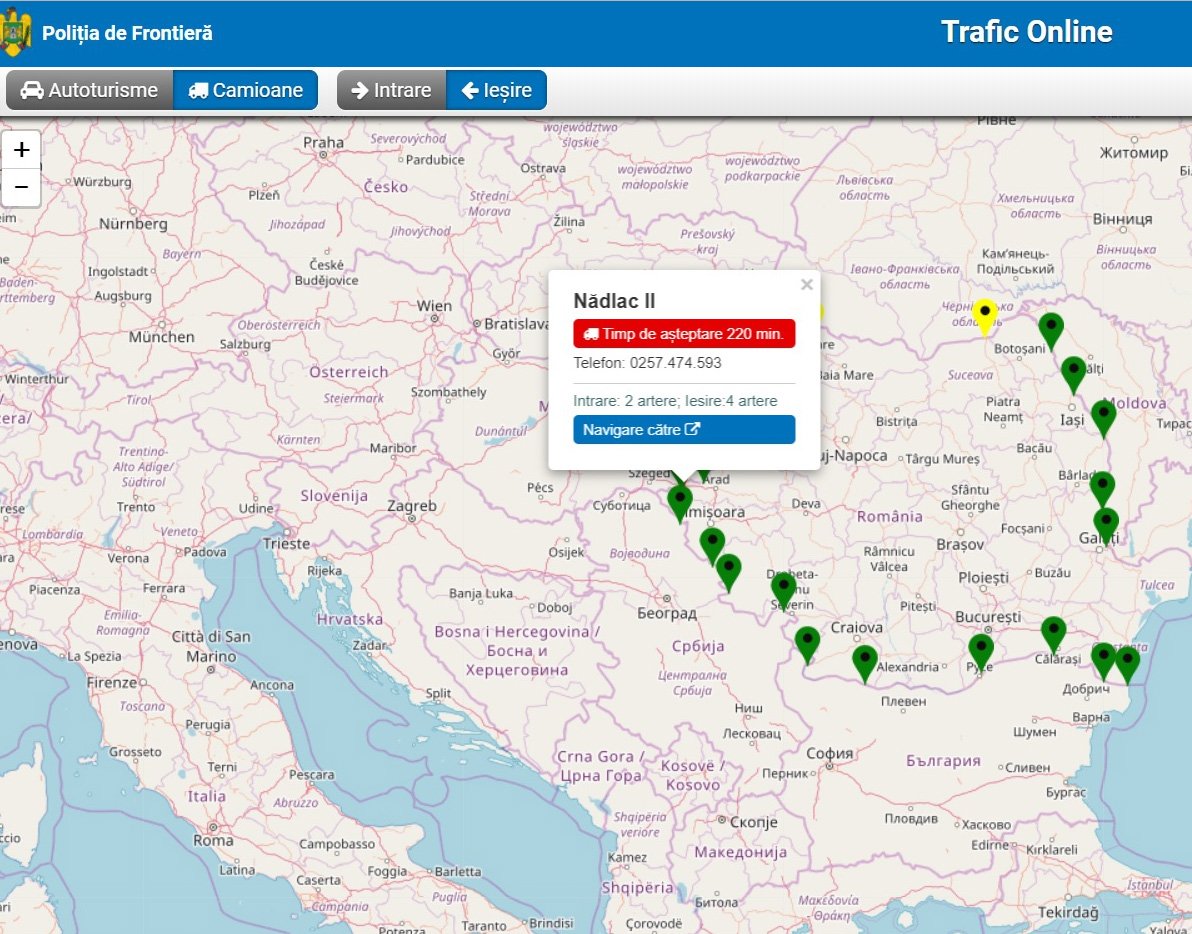This screenshot has width=1192, height=934.
Task: Click the red 220 min wait badge
Action: (x=684, y=334)
